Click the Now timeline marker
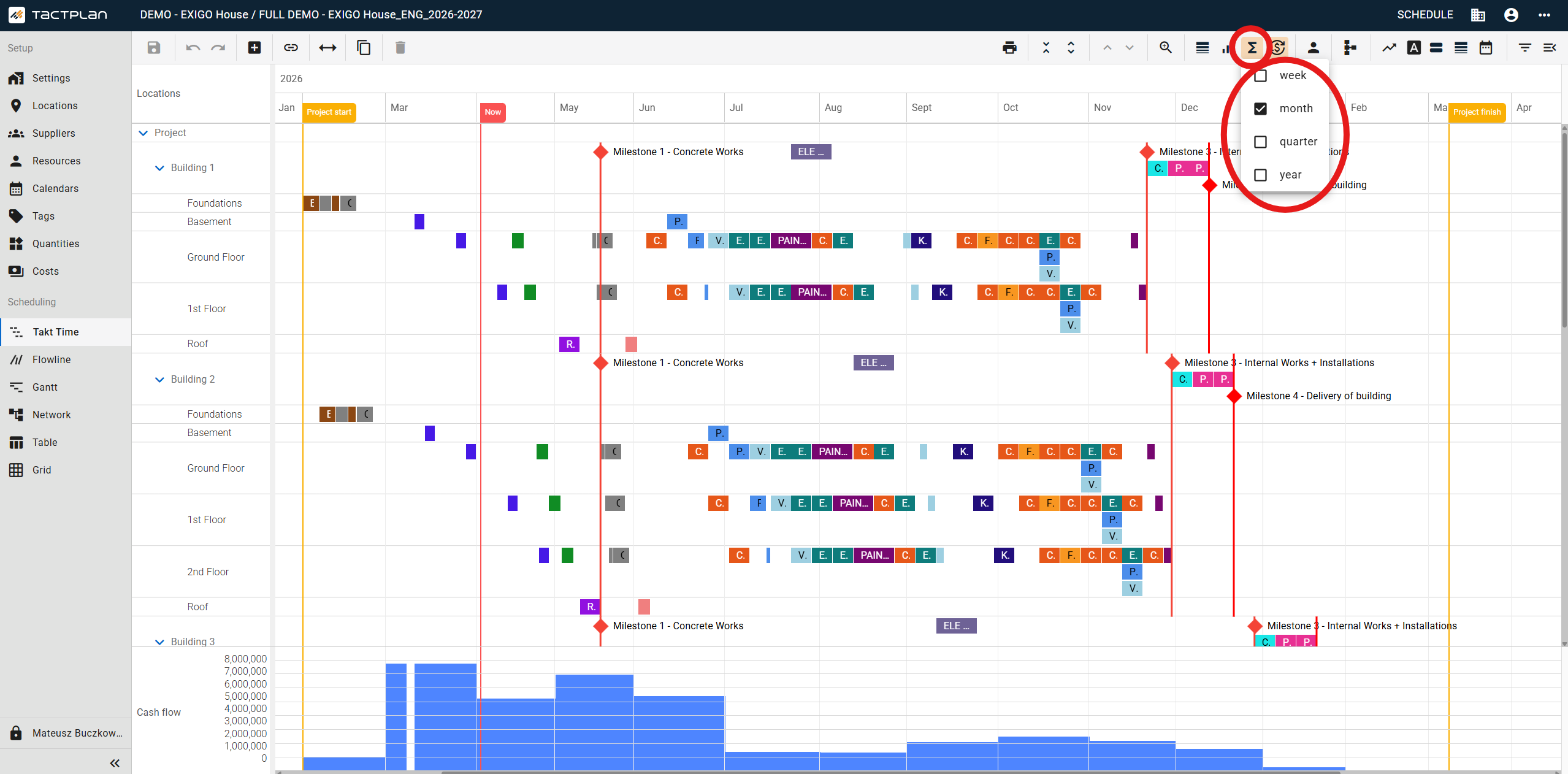This screenshot has height=774, width=1568. 493,112
